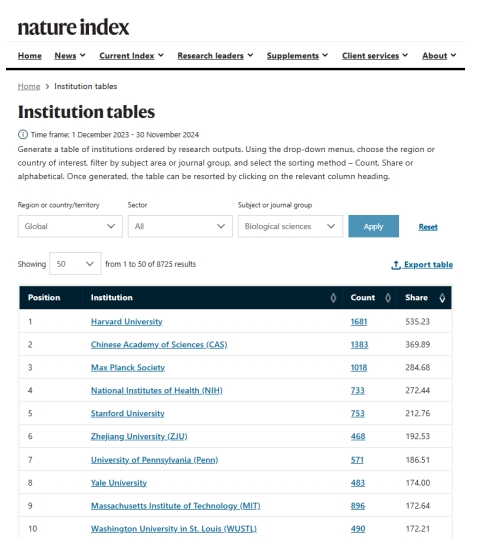This screenshot has height=557, width=484.
Task: Click share value 369.89
Action: 418,345
